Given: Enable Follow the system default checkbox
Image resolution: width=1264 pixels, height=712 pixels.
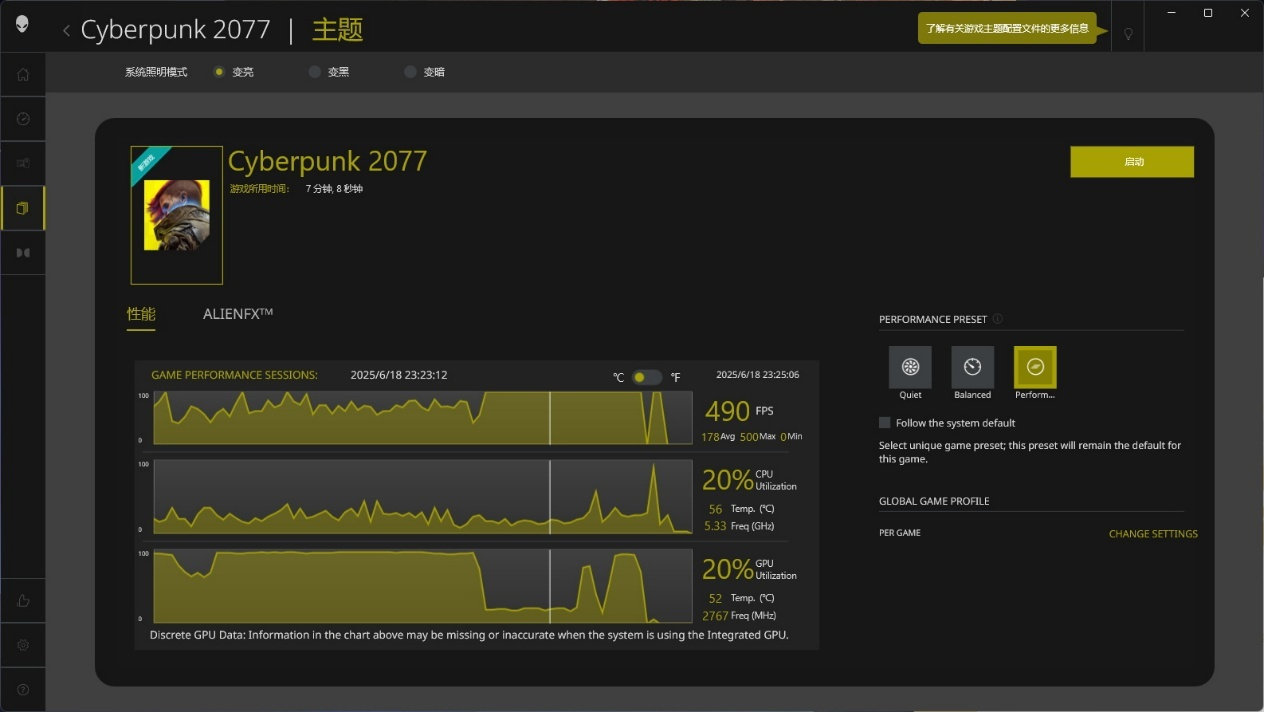Looking at the screenshot, I should tap(884, 423).
